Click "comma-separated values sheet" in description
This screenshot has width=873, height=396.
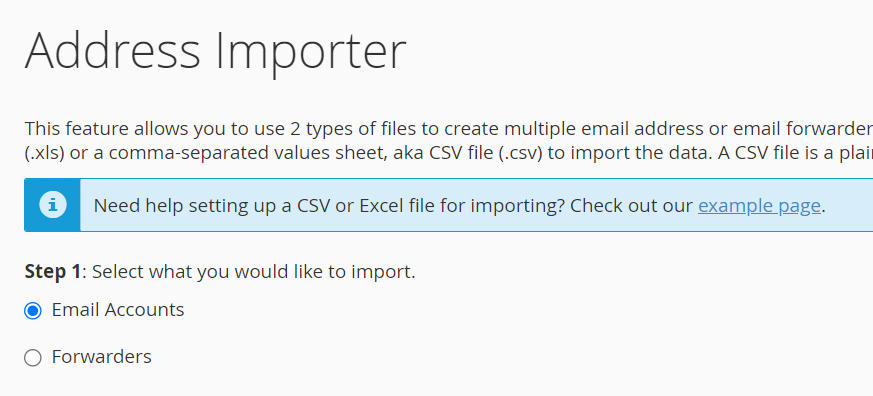248,153
